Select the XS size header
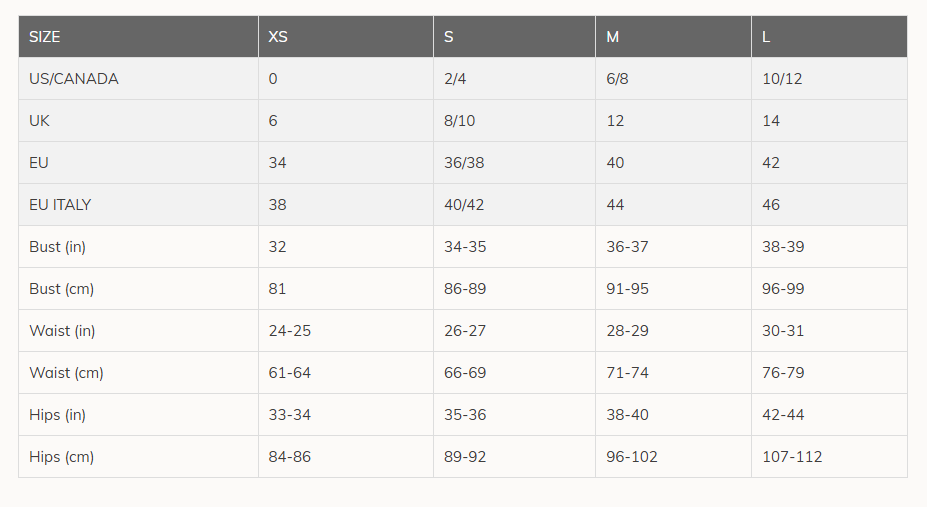This screenshot has width=927, height=507. 278,37
